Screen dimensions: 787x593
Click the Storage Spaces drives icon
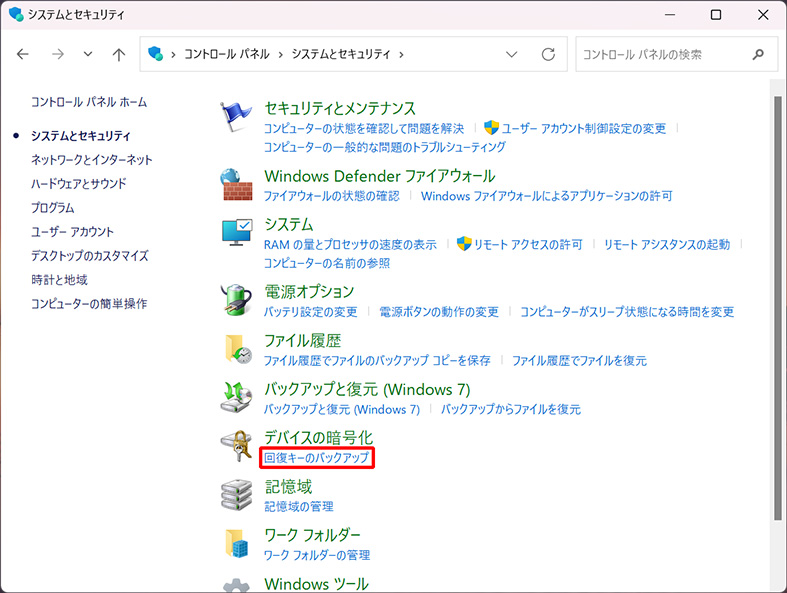tap(236, 495)
